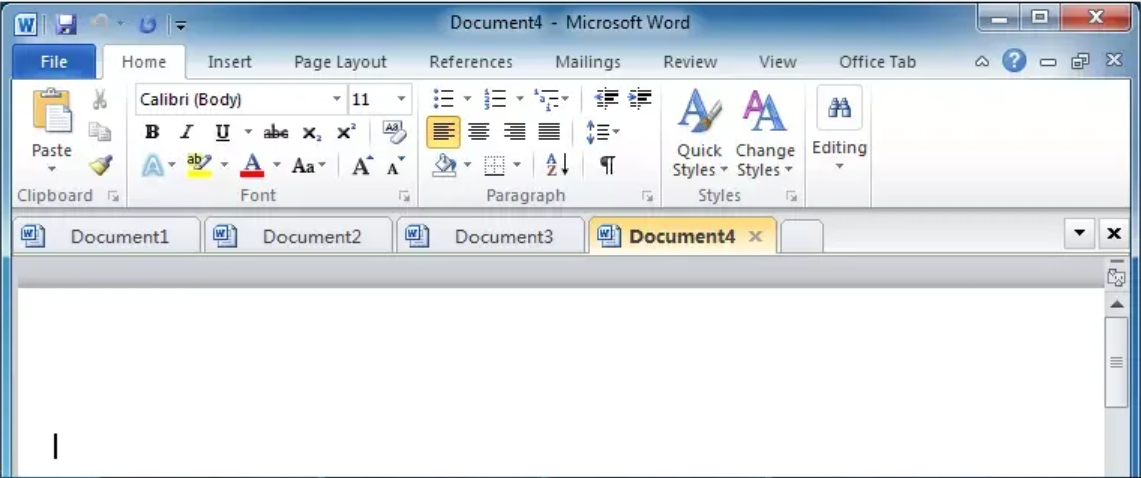The height and width of the screenshot is (478, 1141).
Task: Switch to the Page Layout tab
Action: (x=341, y=63)
